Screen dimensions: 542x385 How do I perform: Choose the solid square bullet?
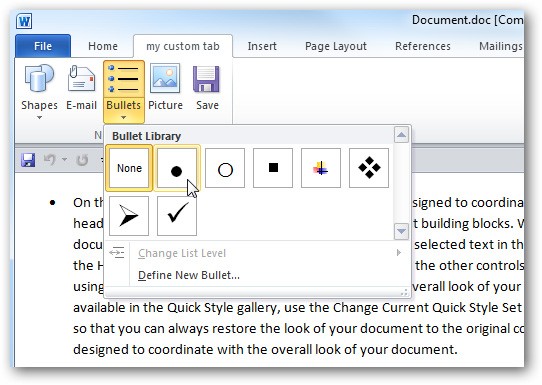tap(273, 168)
